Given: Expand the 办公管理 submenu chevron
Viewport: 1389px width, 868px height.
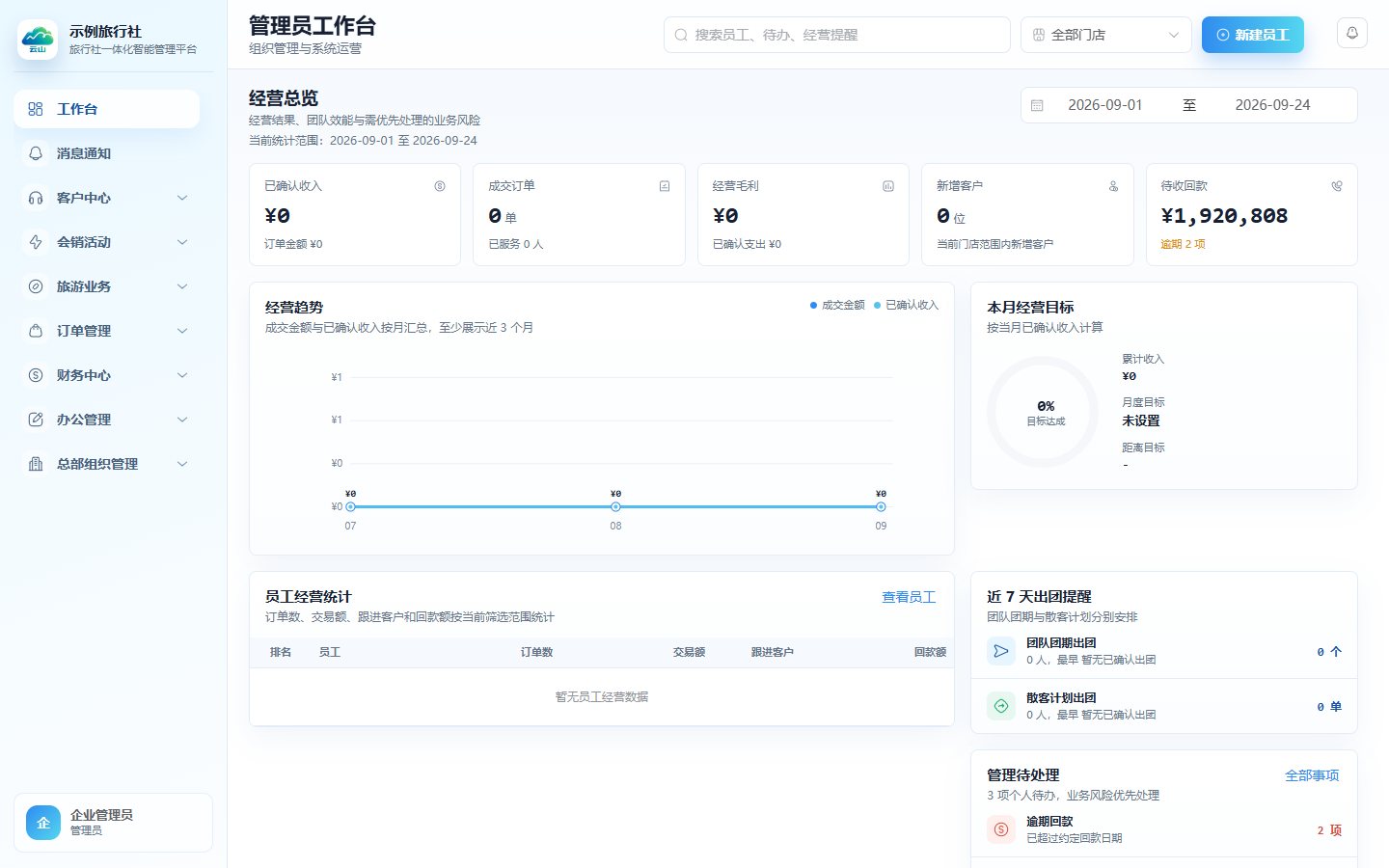Looking at the screenshot, I should point(182,420).
